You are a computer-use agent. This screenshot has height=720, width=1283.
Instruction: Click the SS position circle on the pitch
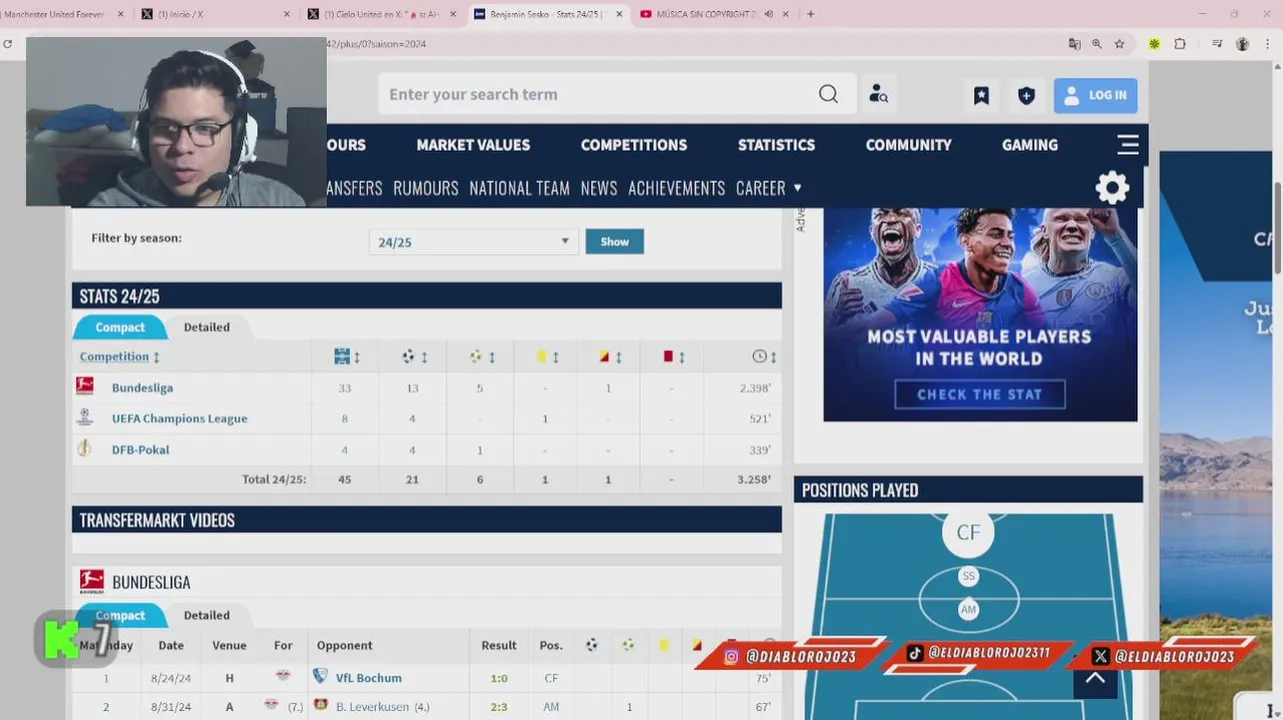(968, 576)
